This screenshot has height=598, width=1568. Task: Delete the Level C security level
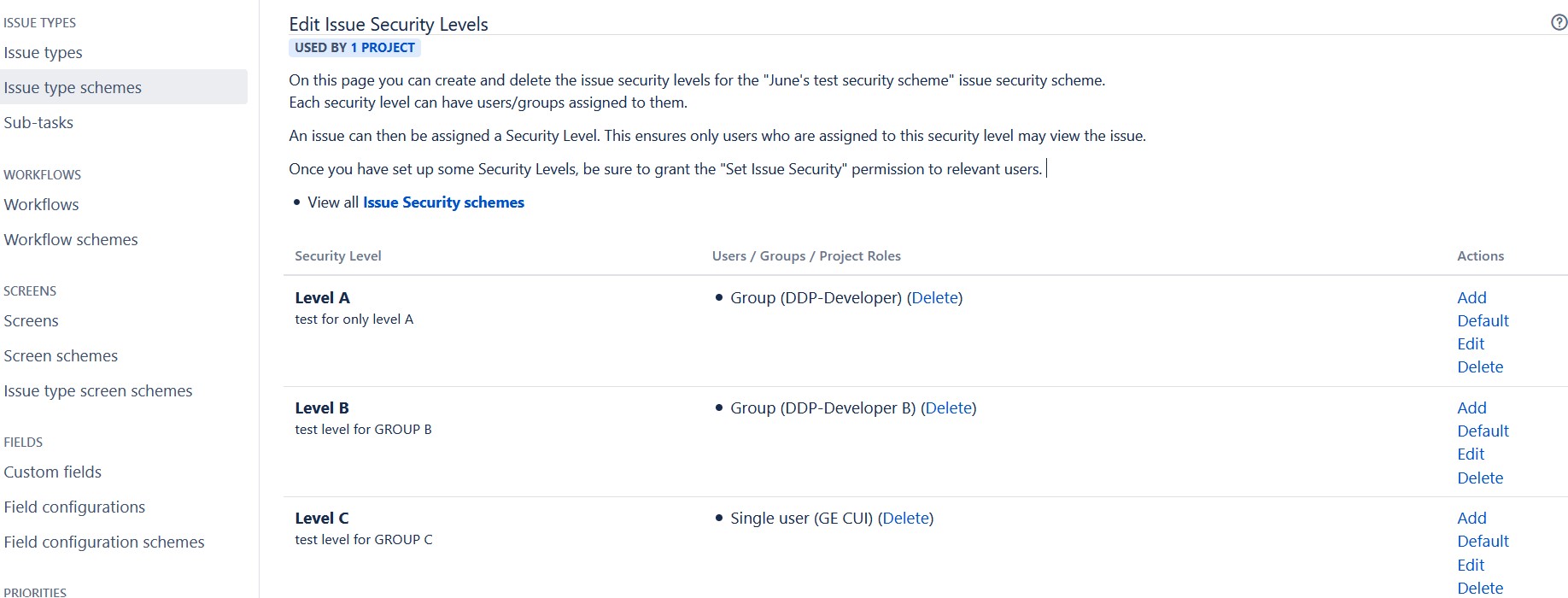[x=1480, y=588]
